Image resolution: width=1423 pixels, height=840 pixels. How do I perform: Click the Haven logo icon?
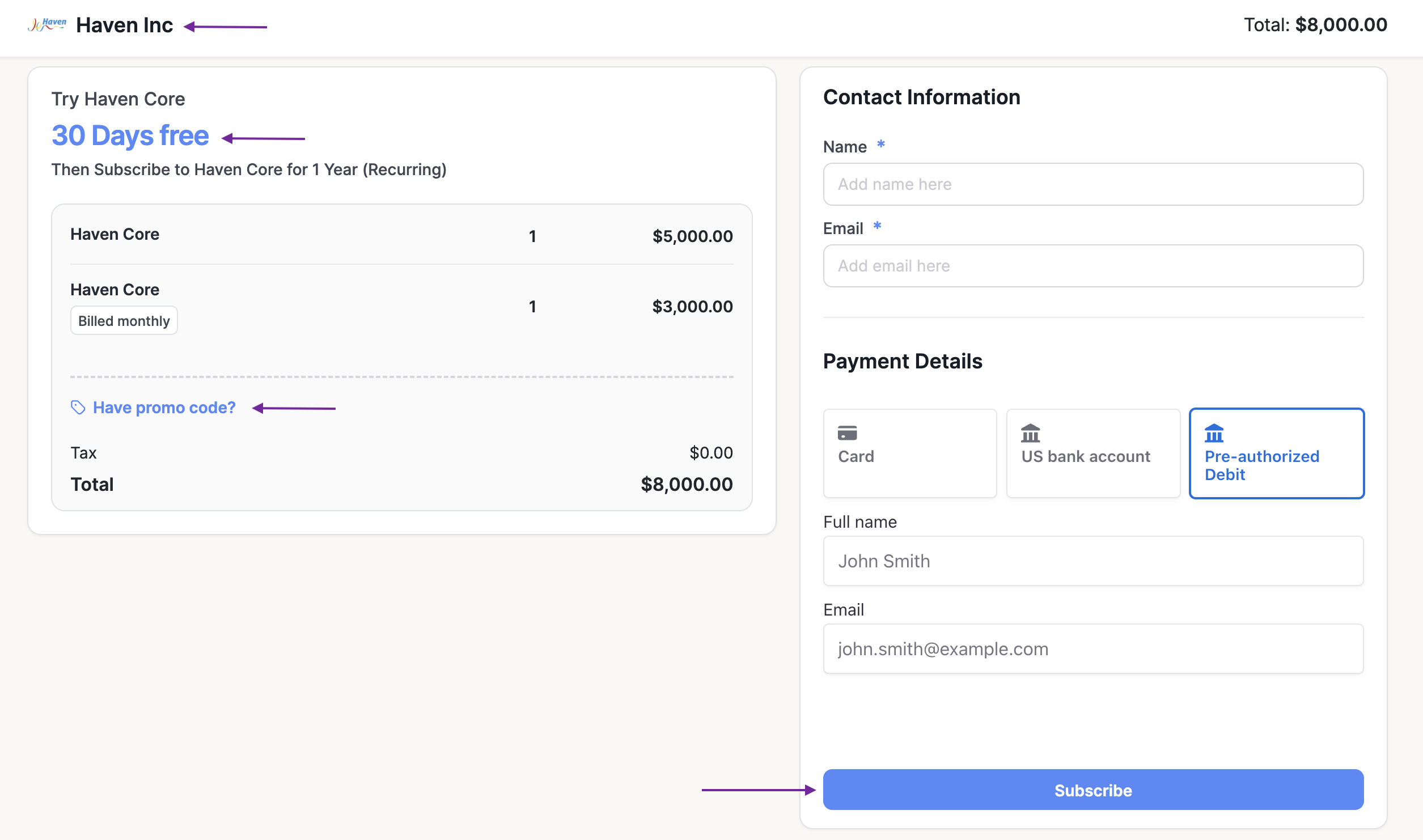47,25
